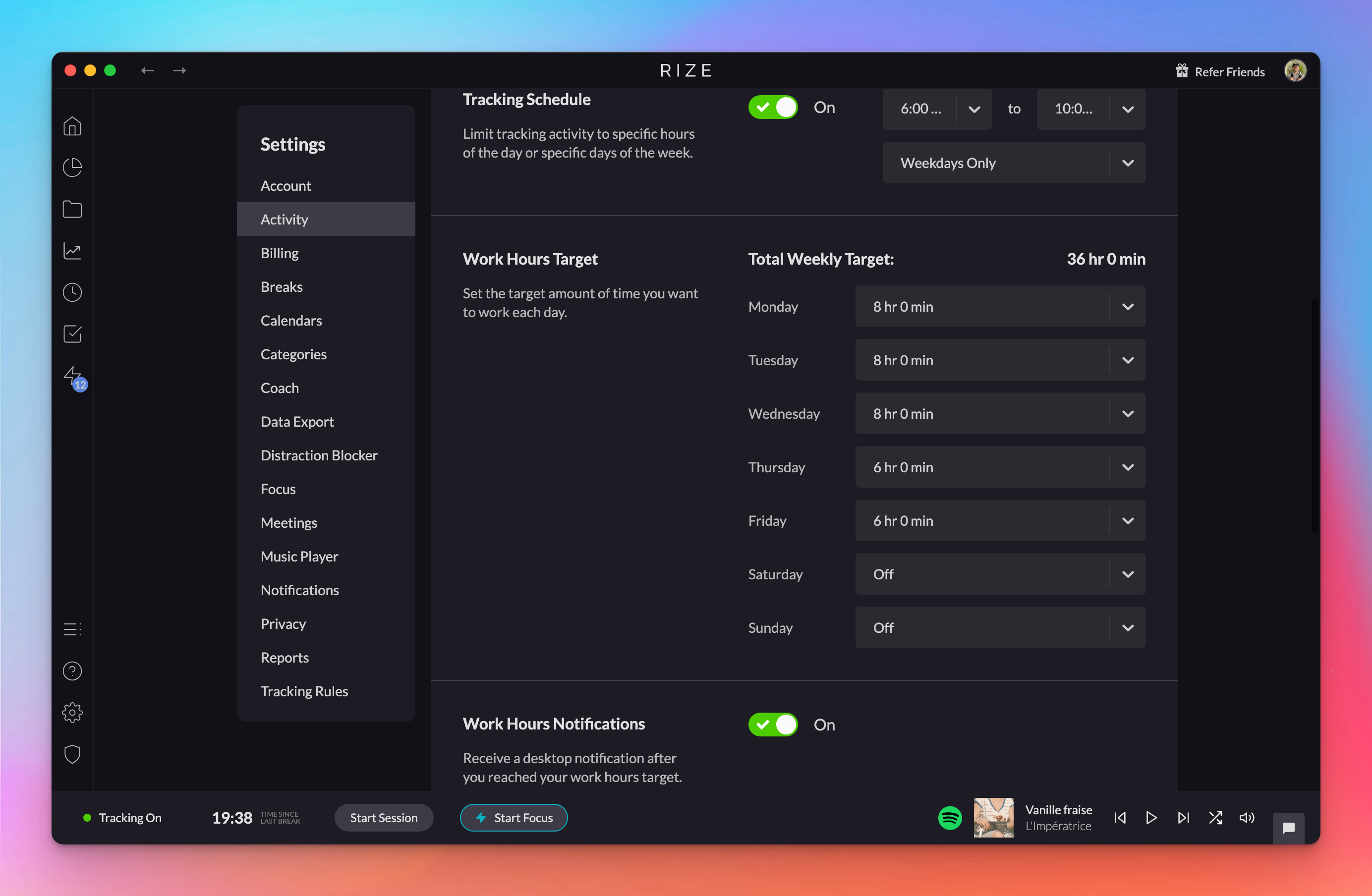Screen dimensions: 1372x896
Task: Open the volume speaker control
Action: click(x=1246, y=818)
